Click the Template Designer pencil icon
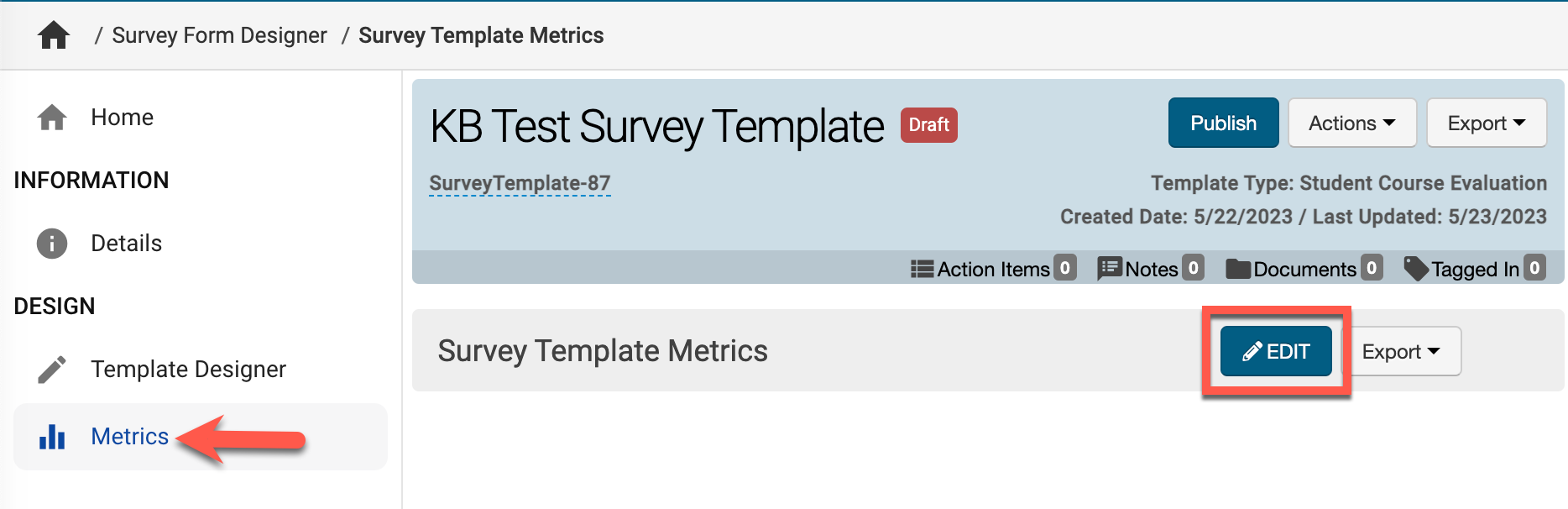Viewport: 1568px width, 509px height. pos(52,370)
